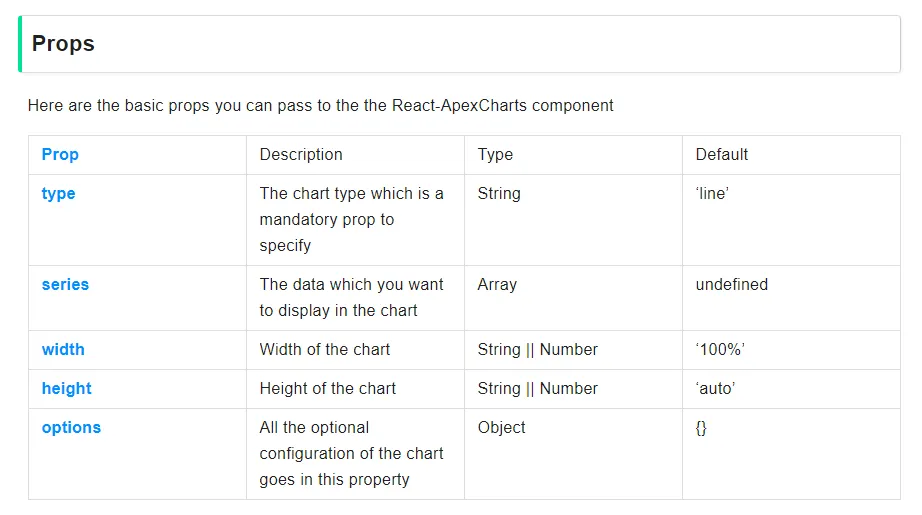Click the 'Height of the chart' cell
This screenshot has height=515, width=922.
(328, 389)
